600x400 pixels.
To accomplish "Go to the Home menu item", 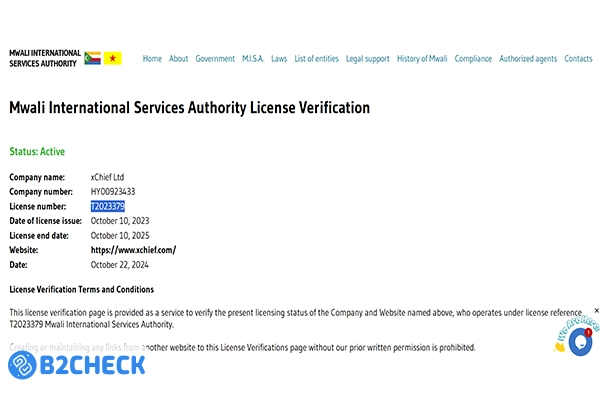I will [152, 59].
